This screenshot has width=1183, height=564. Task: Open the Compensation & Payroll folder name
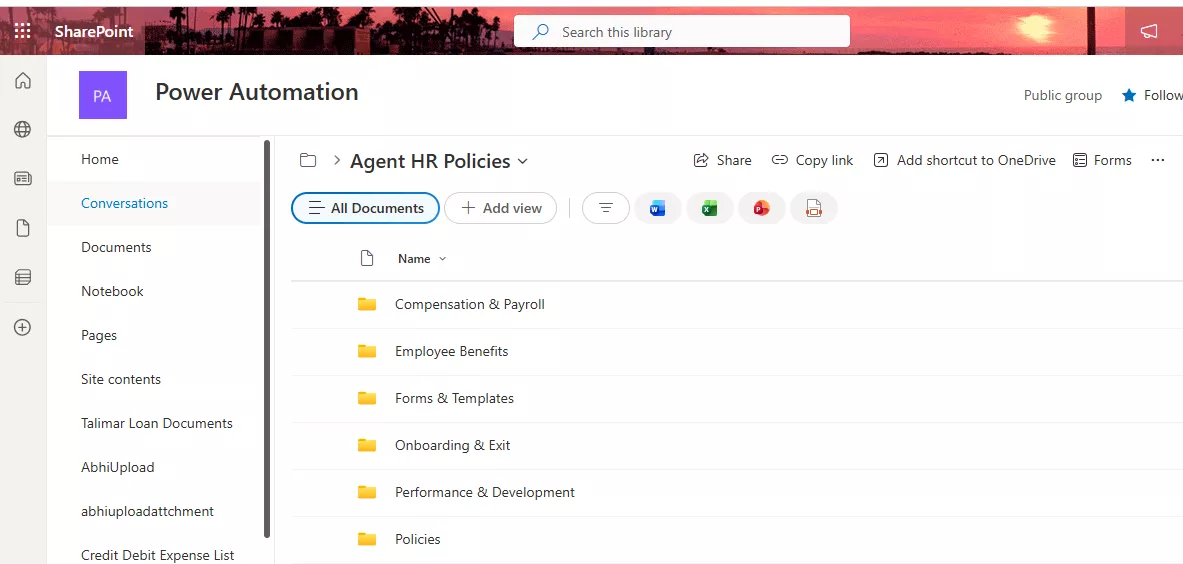[x=470, y=305]
